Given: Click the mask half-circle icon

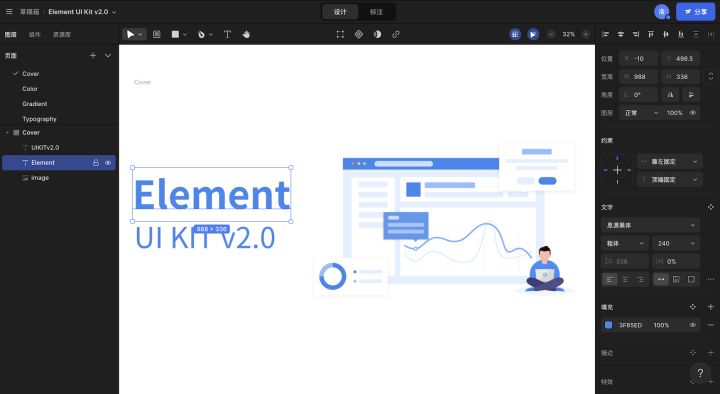Looking at the screenshot, I should (377, 34).
